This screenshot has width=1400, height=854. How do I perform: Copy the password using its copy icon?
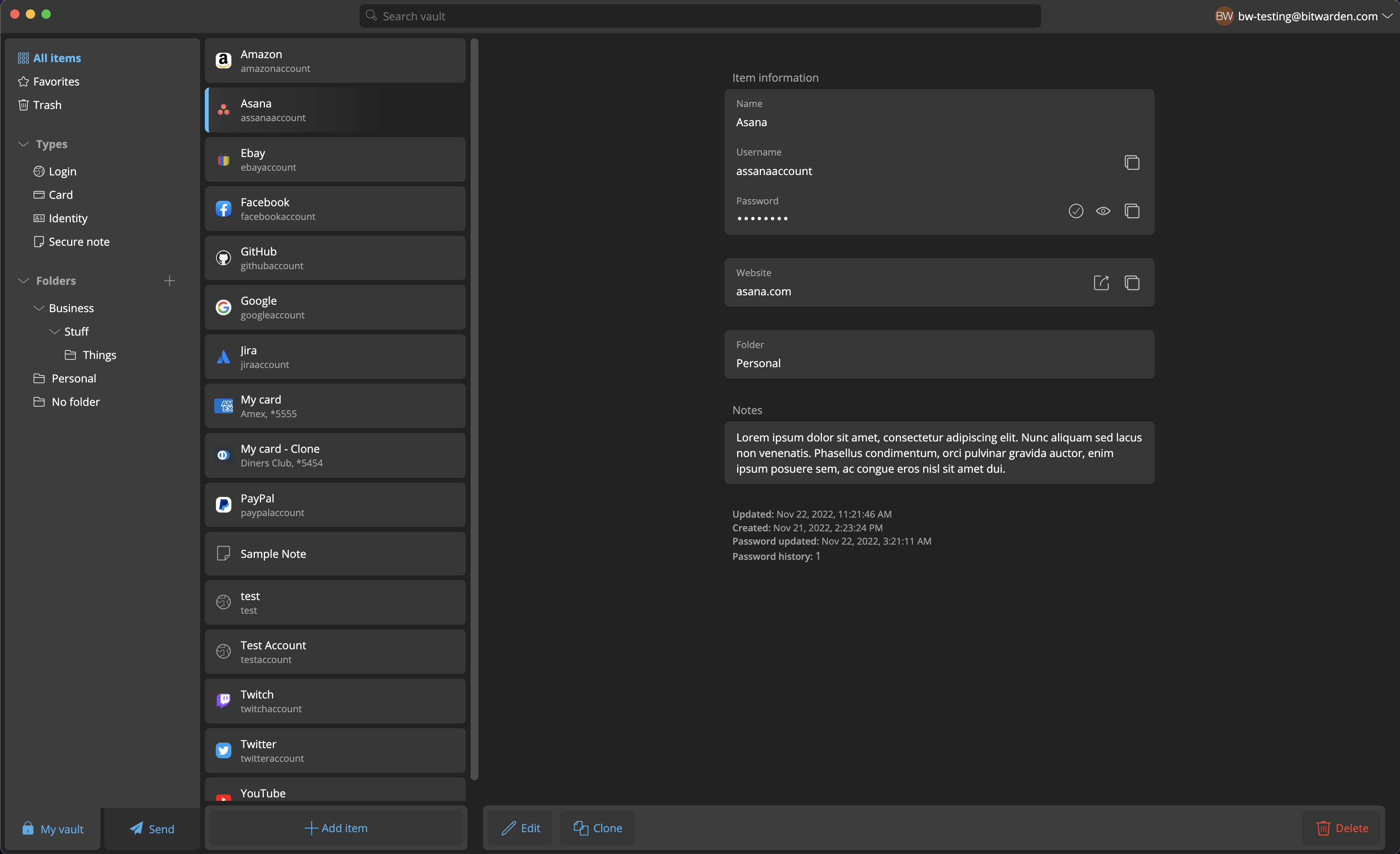[x=1131, y=211]
